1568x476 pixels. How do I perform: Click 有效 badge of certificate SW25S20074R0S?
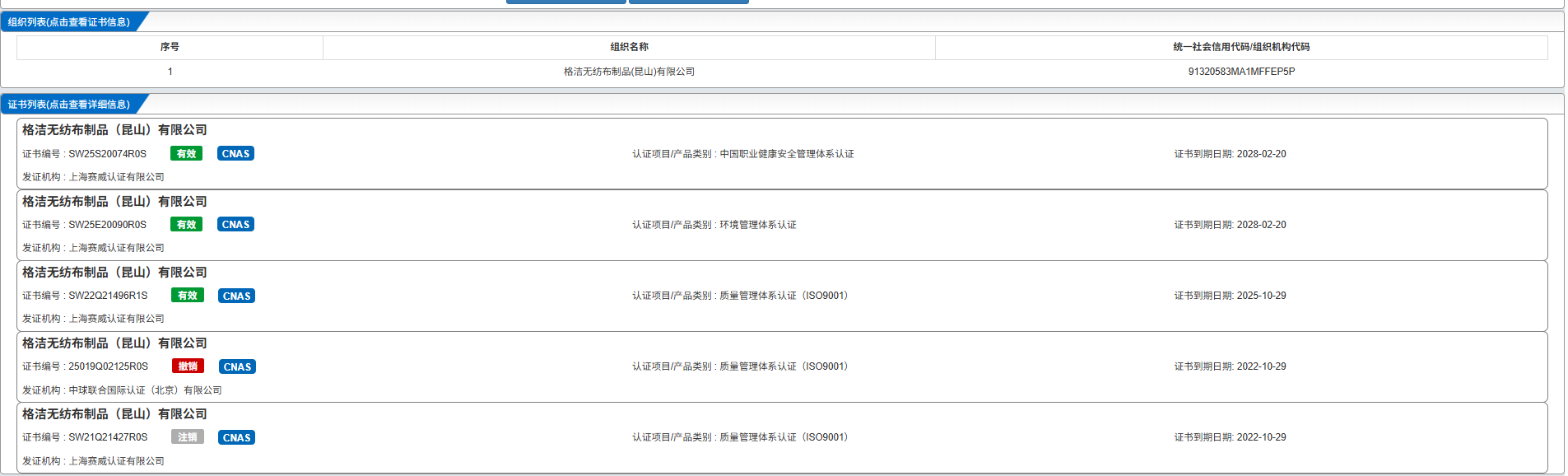[186, 153]
